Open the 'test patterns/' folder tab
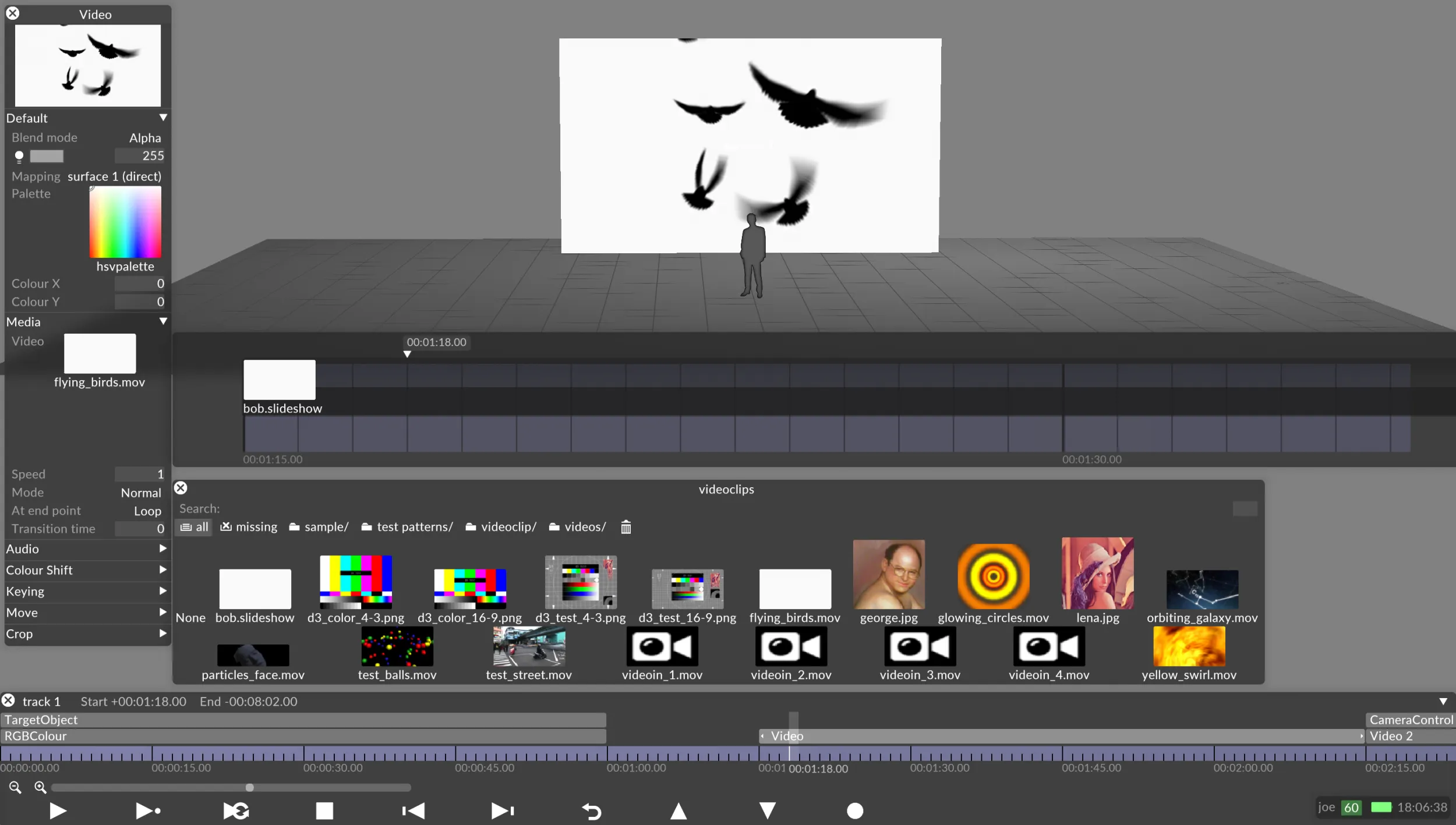The height and width of the screenshot is (825, 1456). pyautogui.click(x=407, y=526)
